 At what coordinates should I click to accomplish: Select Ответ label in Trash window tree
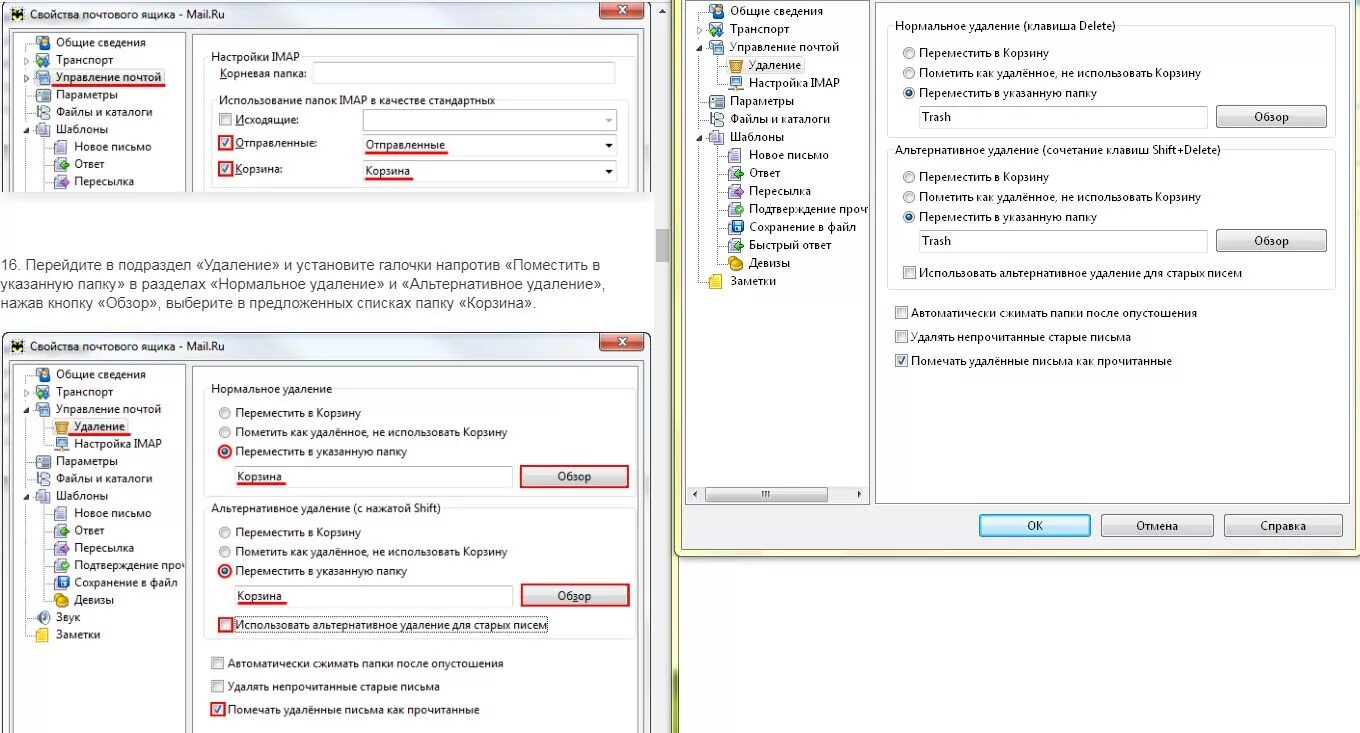tap(765, 173)
